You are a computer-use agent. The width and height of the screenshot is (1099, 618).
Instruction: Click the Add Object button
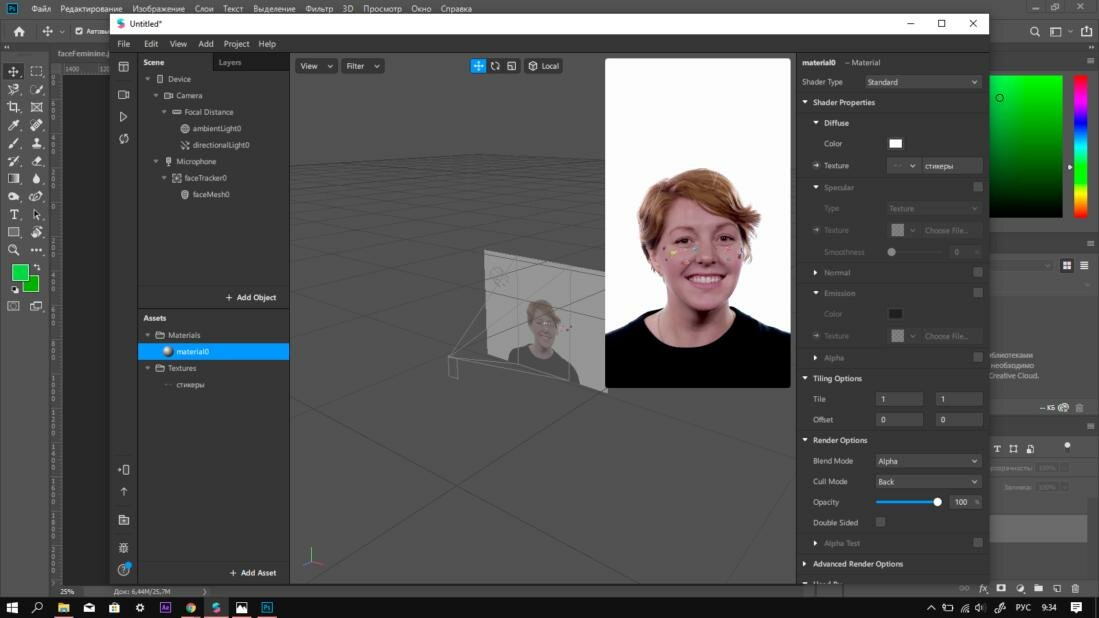(250, 298)
